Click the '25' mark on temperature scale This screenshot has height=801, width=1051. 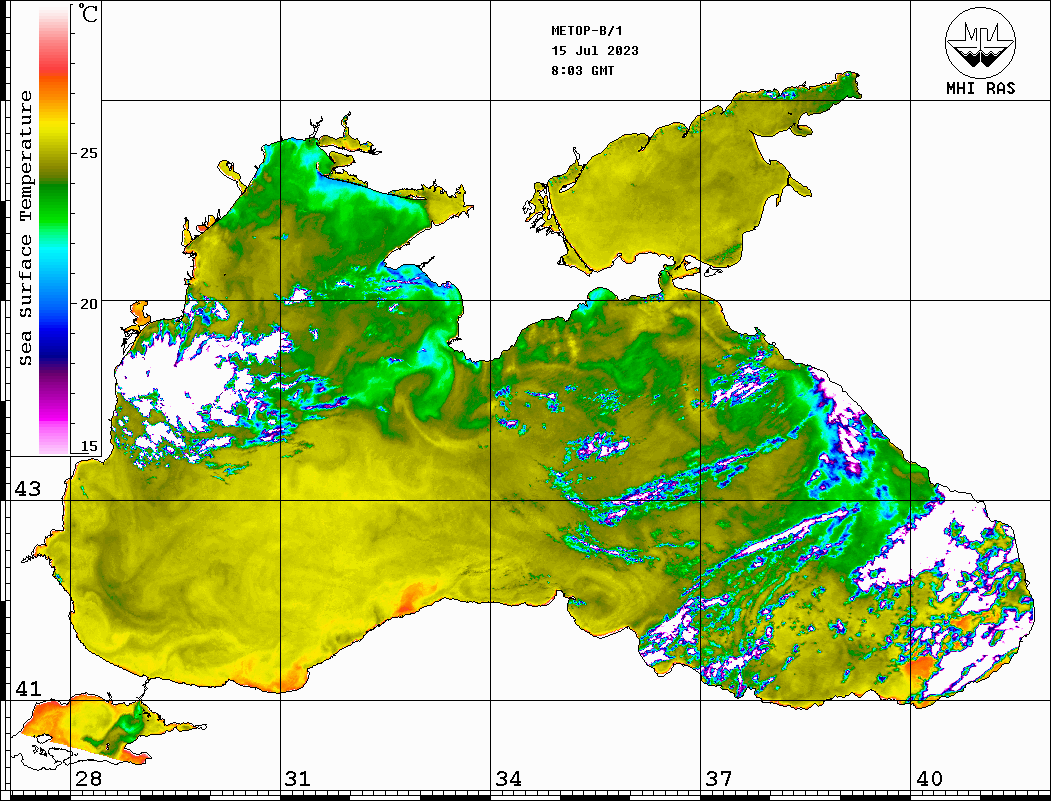(x=88, y=153)
